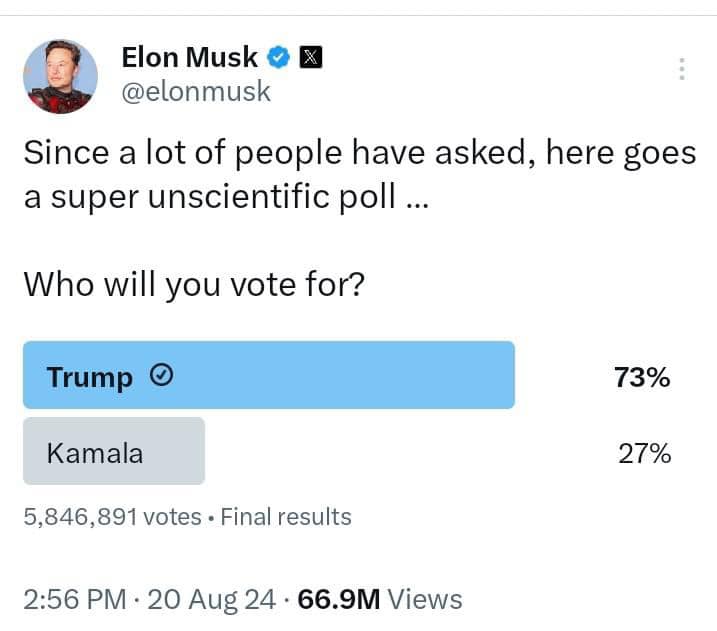Click the 2:56 PM timestamp
The image size is (717, 631).
(x=75, y=599)
